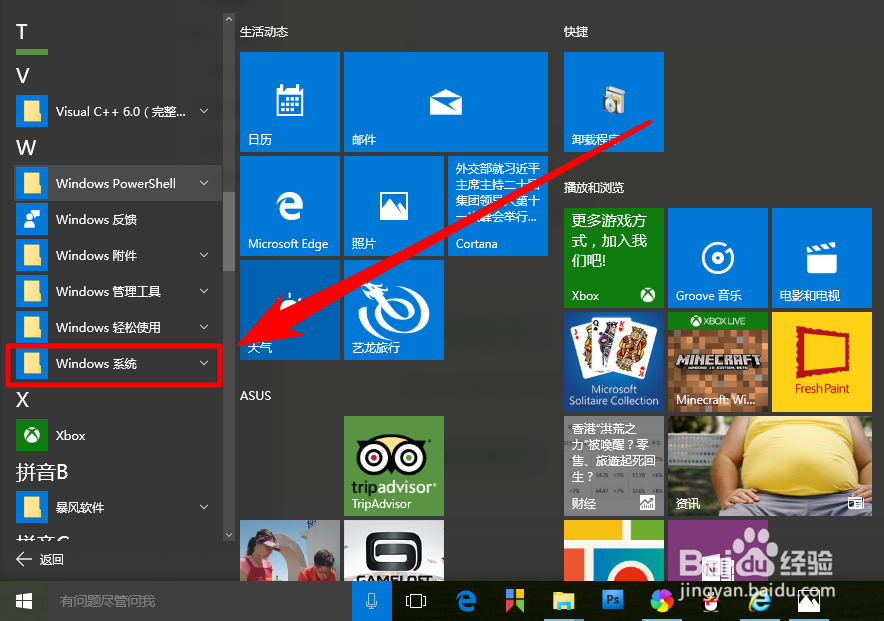Expand the Visual C++ 6.0 folder

(x=115, y=111)
